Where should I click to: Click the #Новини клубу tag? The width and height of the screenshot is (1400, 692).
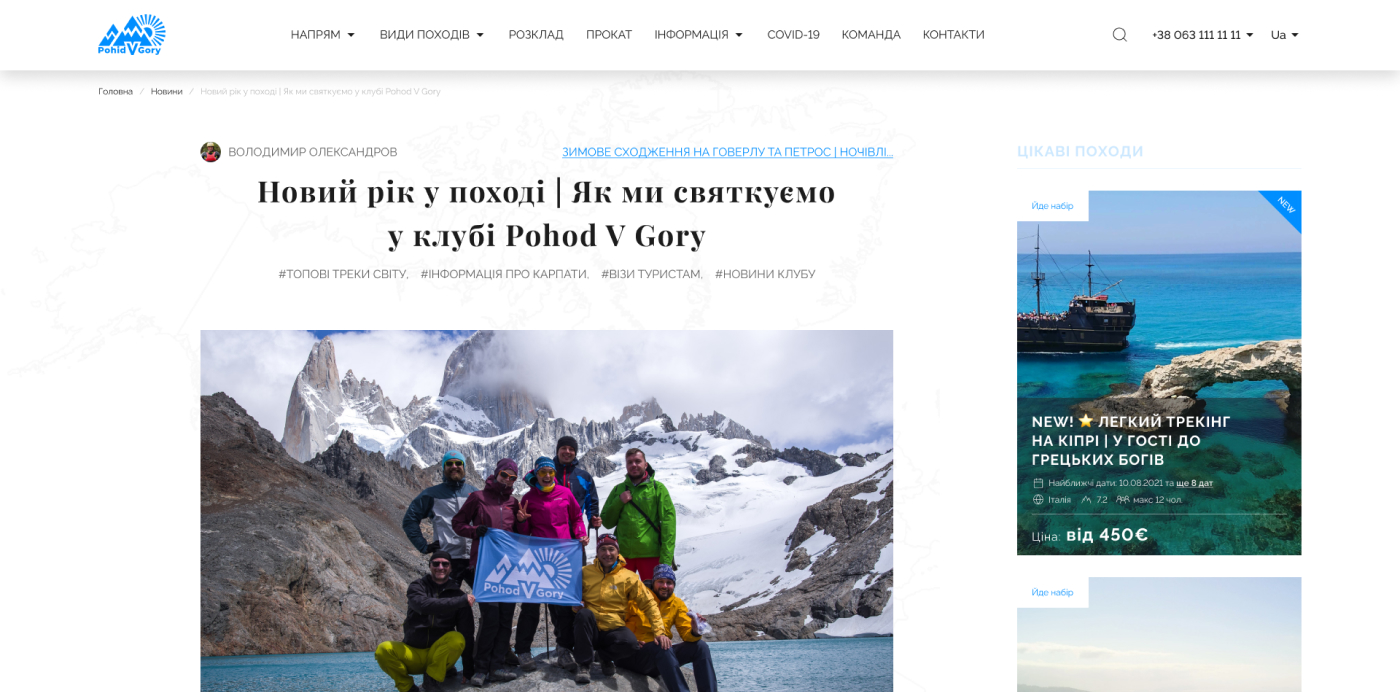(x=765, y=274)
